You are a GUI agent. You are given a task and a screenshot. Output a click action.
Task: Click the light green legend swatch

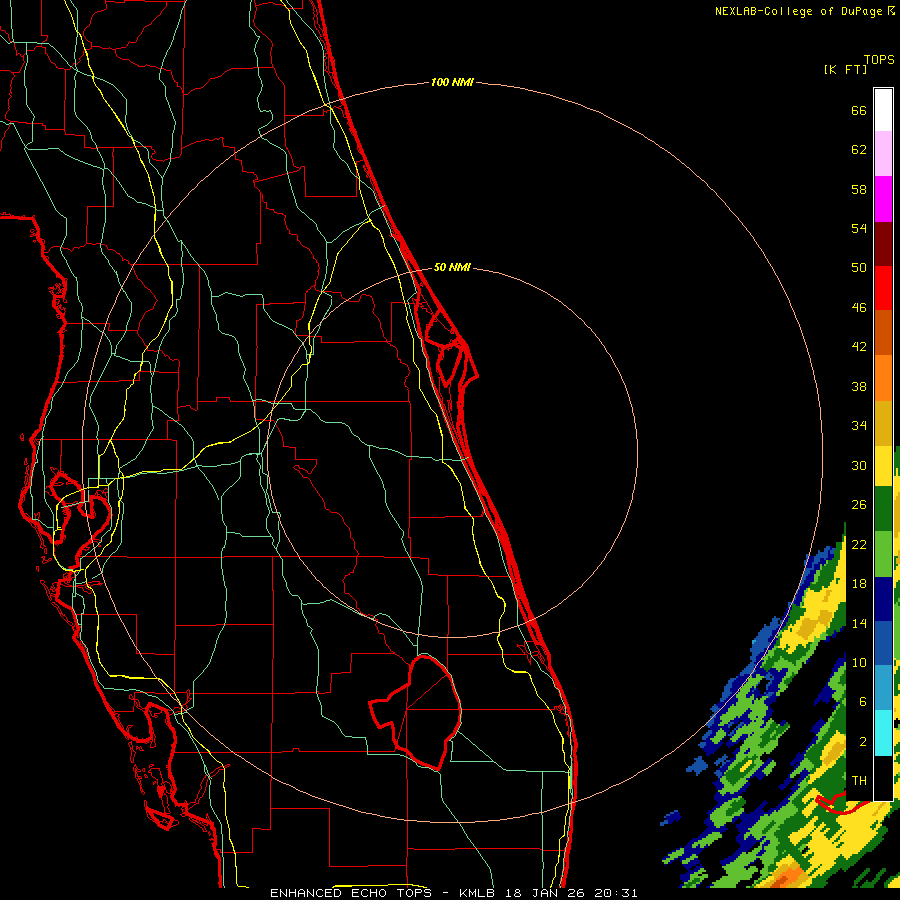(x=883, y=554)
